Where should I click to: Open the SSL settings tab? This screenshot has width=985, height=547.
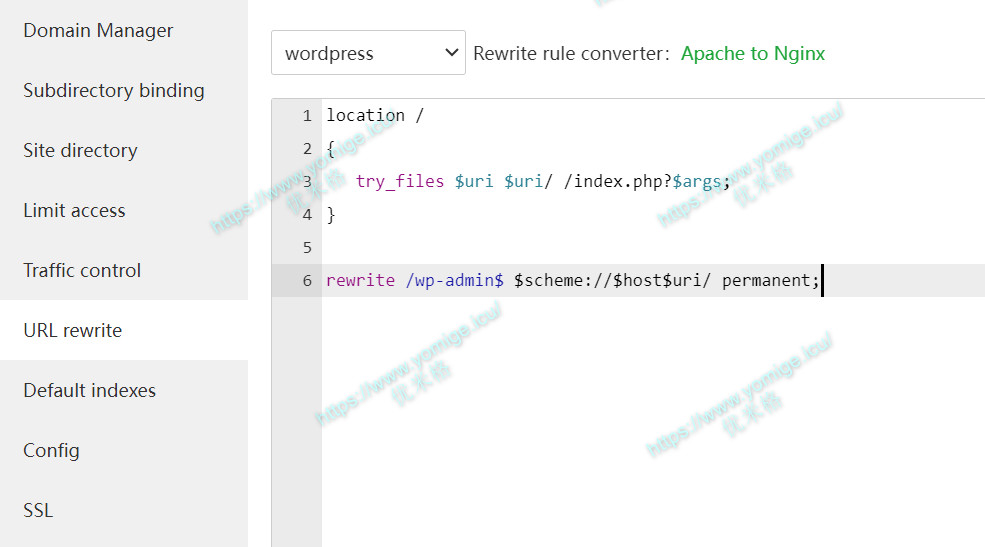38,511
